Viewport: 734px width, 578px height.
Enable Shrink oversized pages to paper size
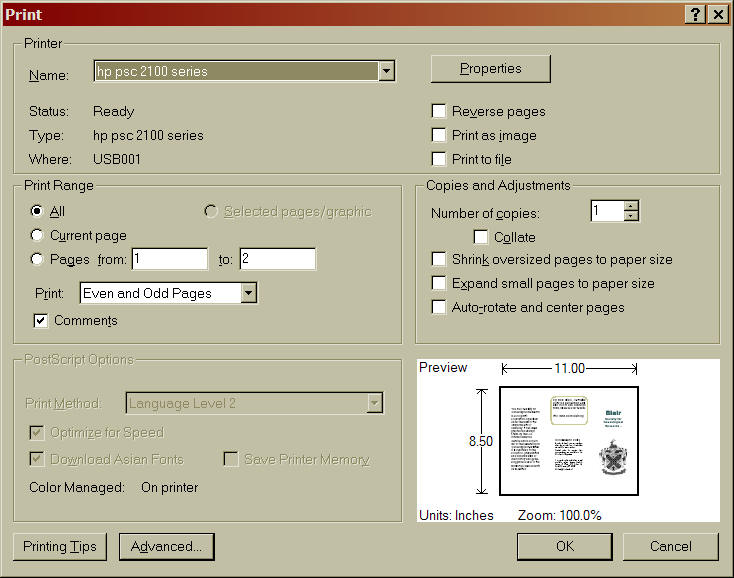coord(439,260)
